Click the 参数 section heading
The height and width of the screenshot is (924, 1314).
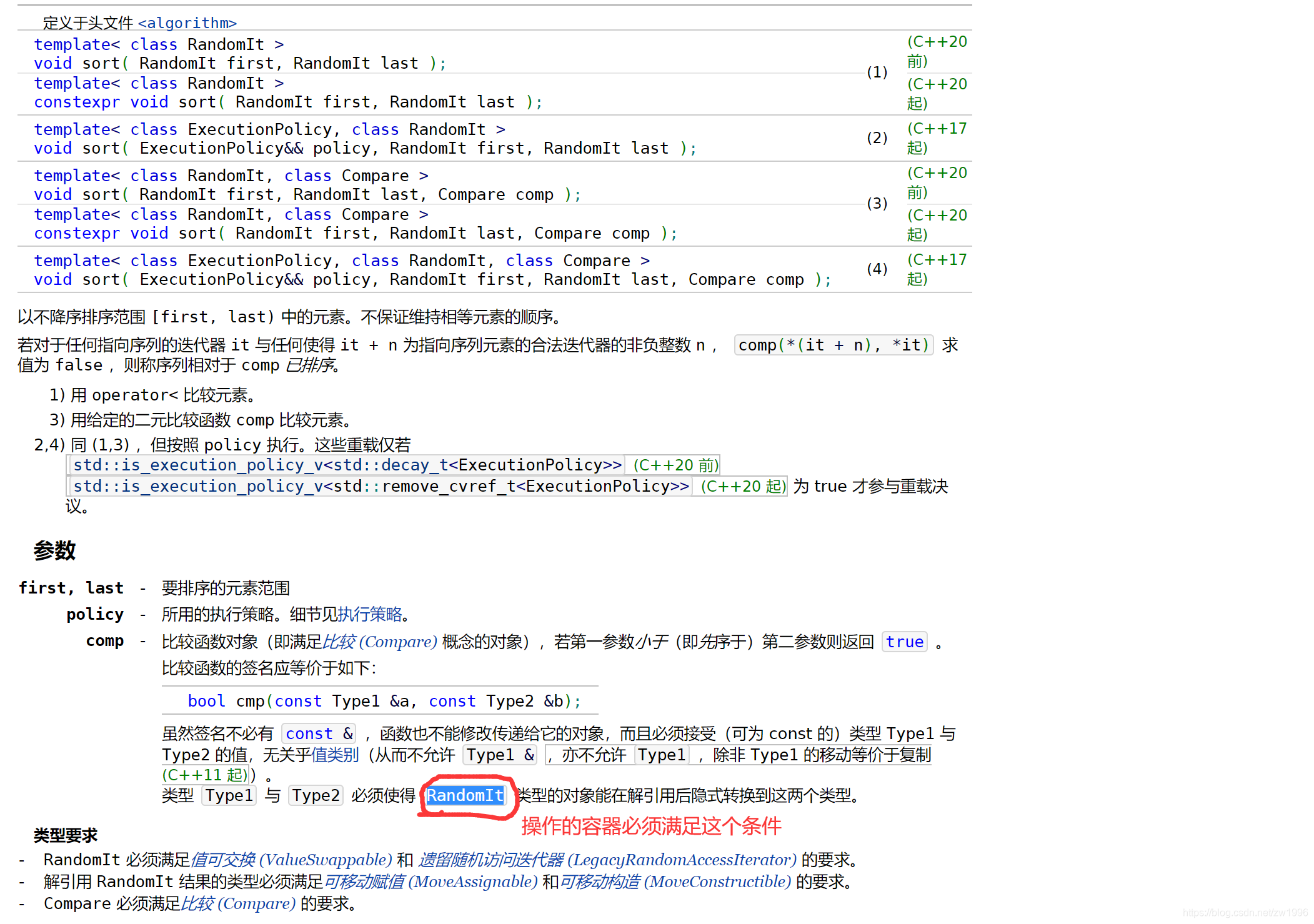pos(54,550)
